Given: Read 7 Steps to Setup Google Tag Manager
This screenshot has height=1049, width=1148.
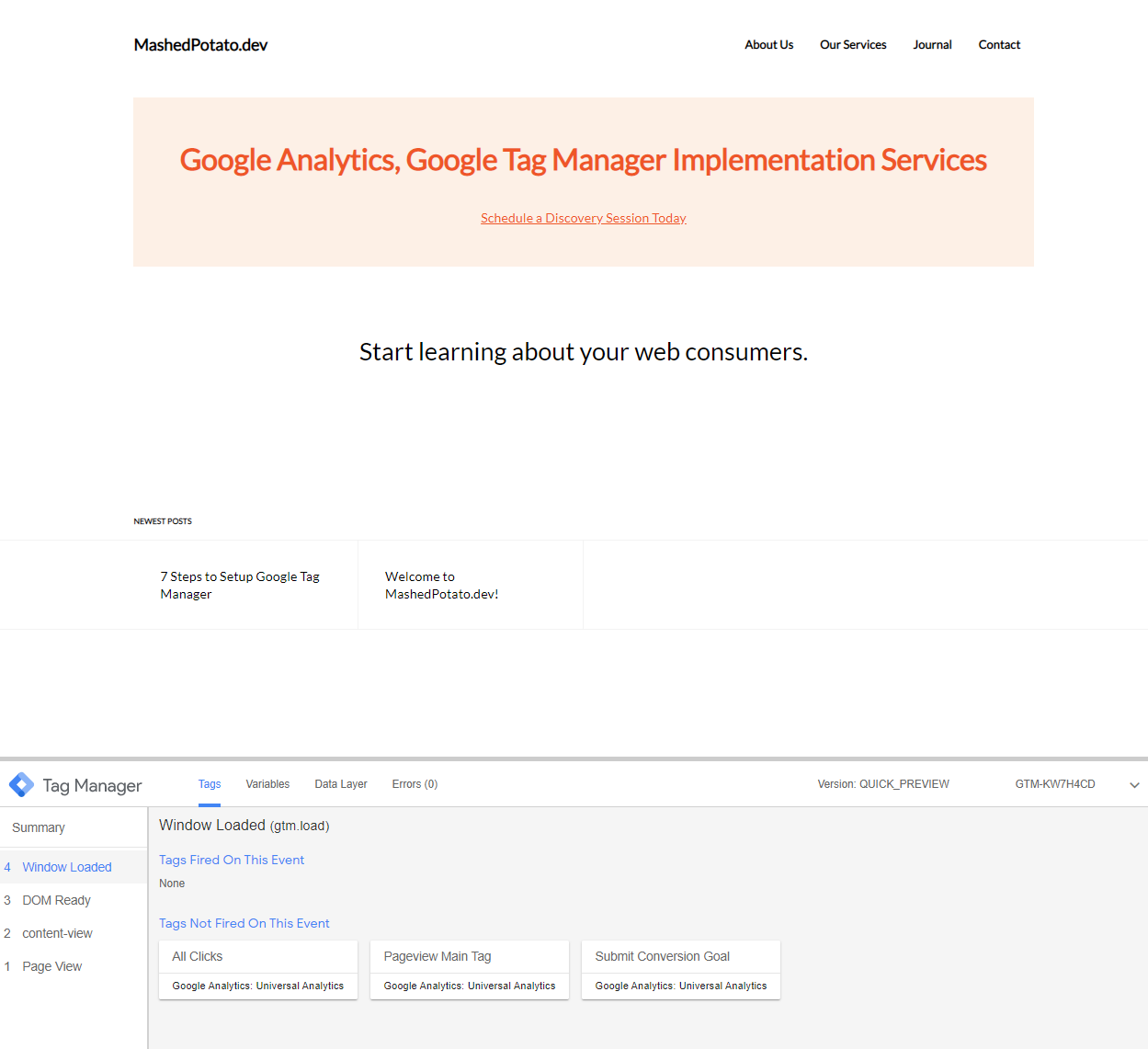Looking at the screenshot, I should (240, 585).
